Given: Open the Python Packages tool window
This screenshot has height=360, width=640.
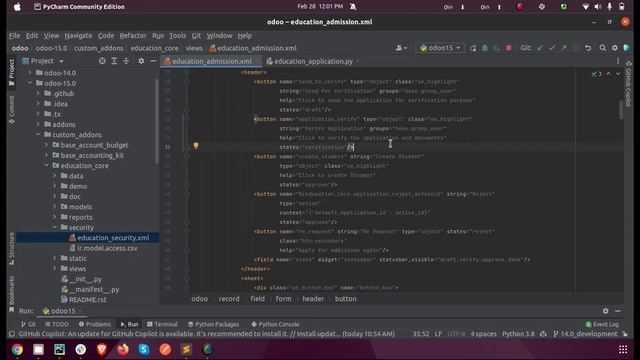Looking at the screenshot, I should pyautogui.click(x=213, y=324).
